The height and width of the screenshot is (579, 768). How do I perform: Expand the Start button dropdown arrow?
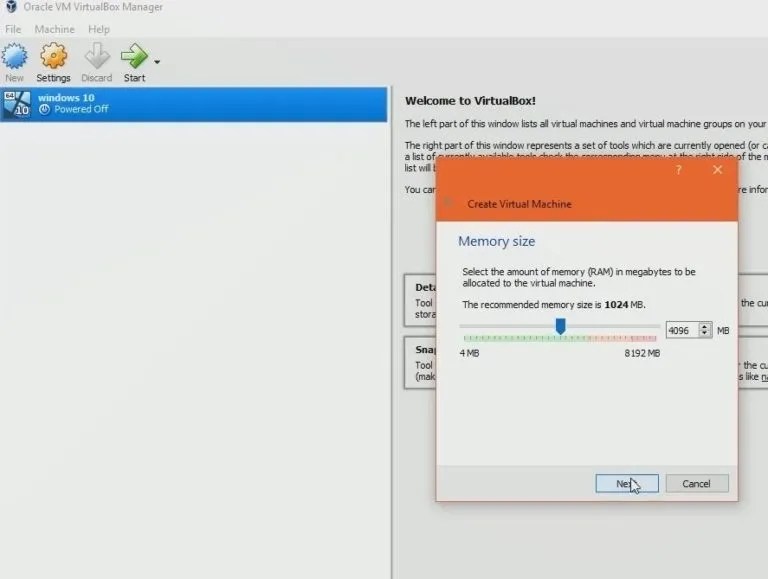[x=157, y=62]
